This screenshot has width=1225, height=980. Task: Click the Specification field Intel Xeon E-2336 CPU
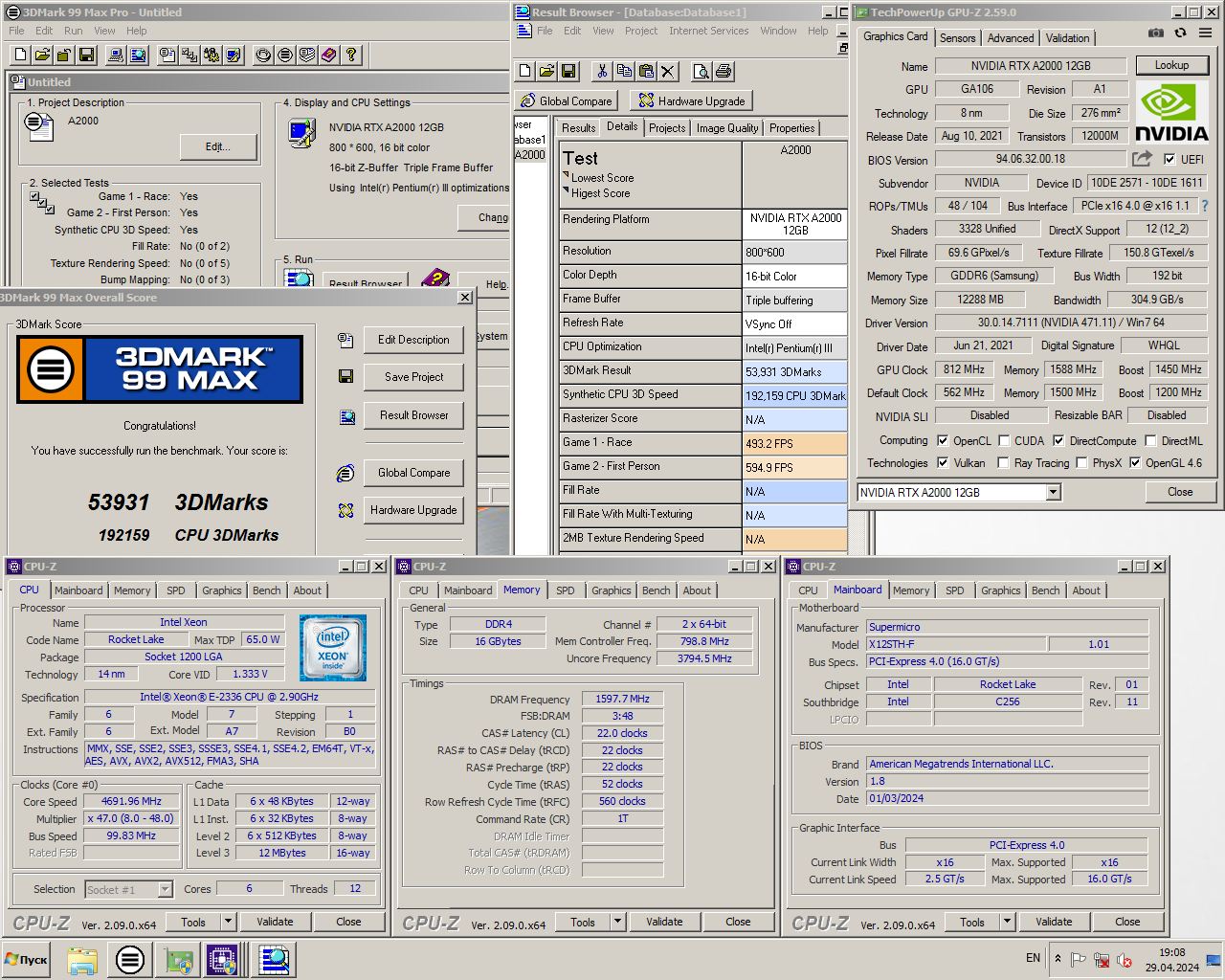click(x=229, y=697)
